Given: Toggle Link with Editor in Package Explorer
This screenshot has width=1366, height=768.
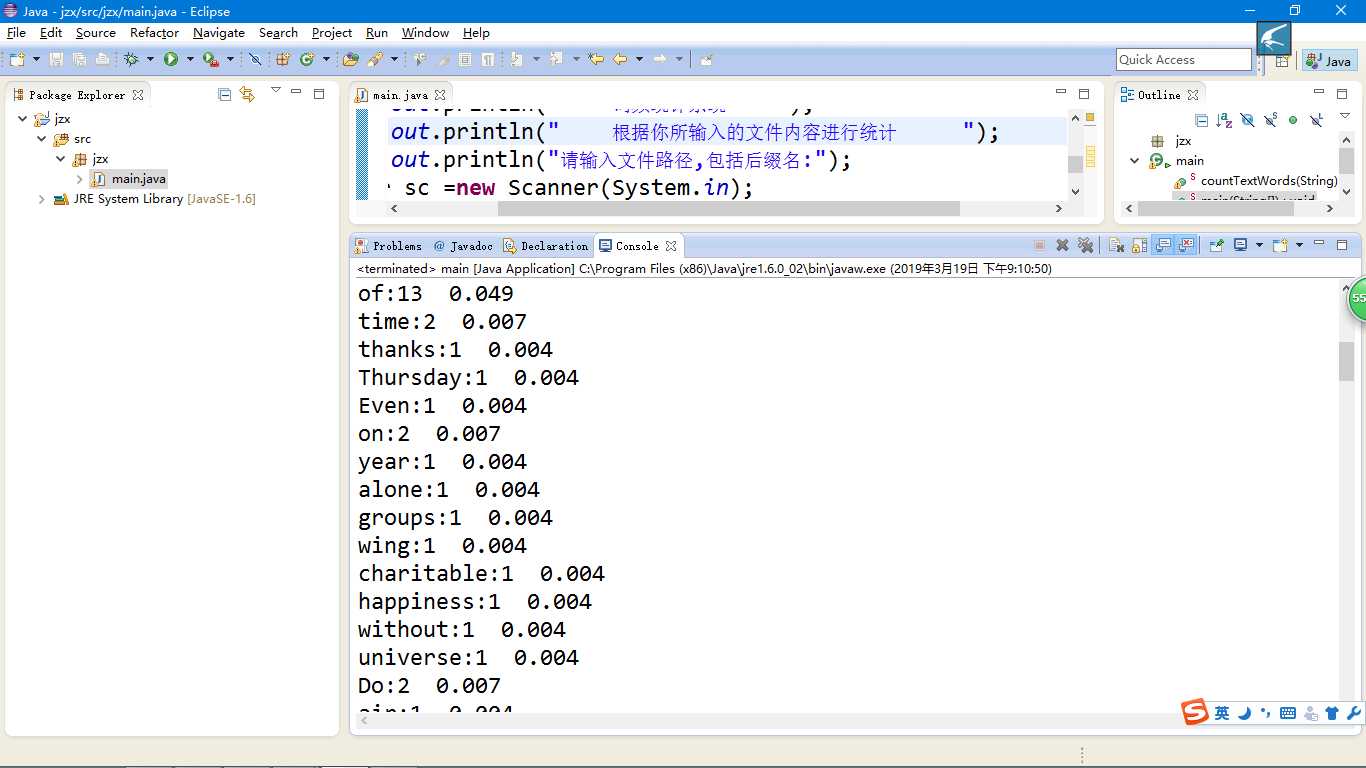Looking at the screenshot, I should point(247,94).
